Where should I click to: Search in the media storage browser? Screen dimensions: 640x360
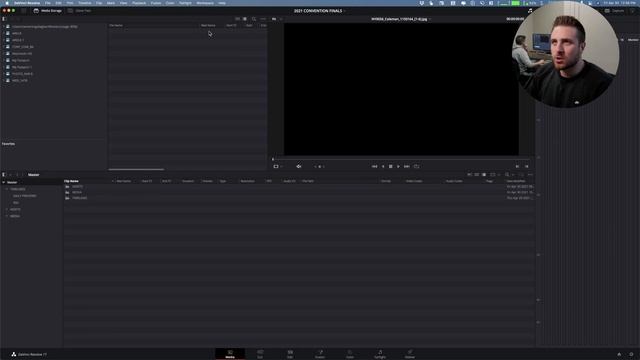(x=254, y=19)
